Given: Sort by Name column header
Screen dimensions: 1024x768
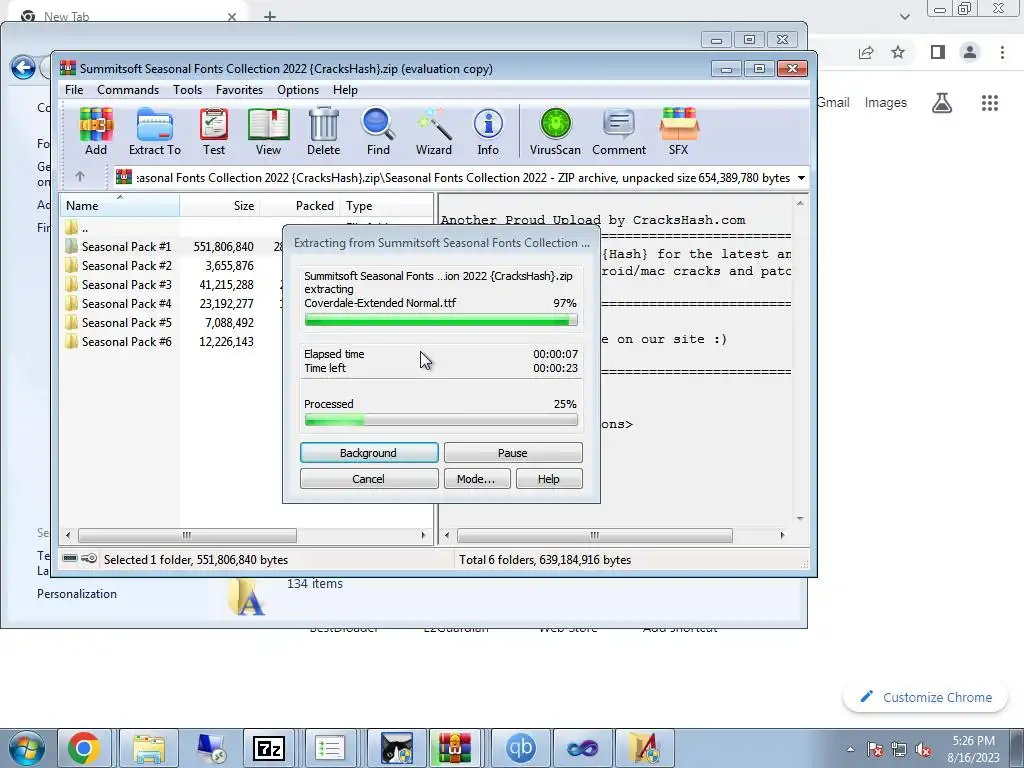Looking at the screenshot, I should click(120, 206).
